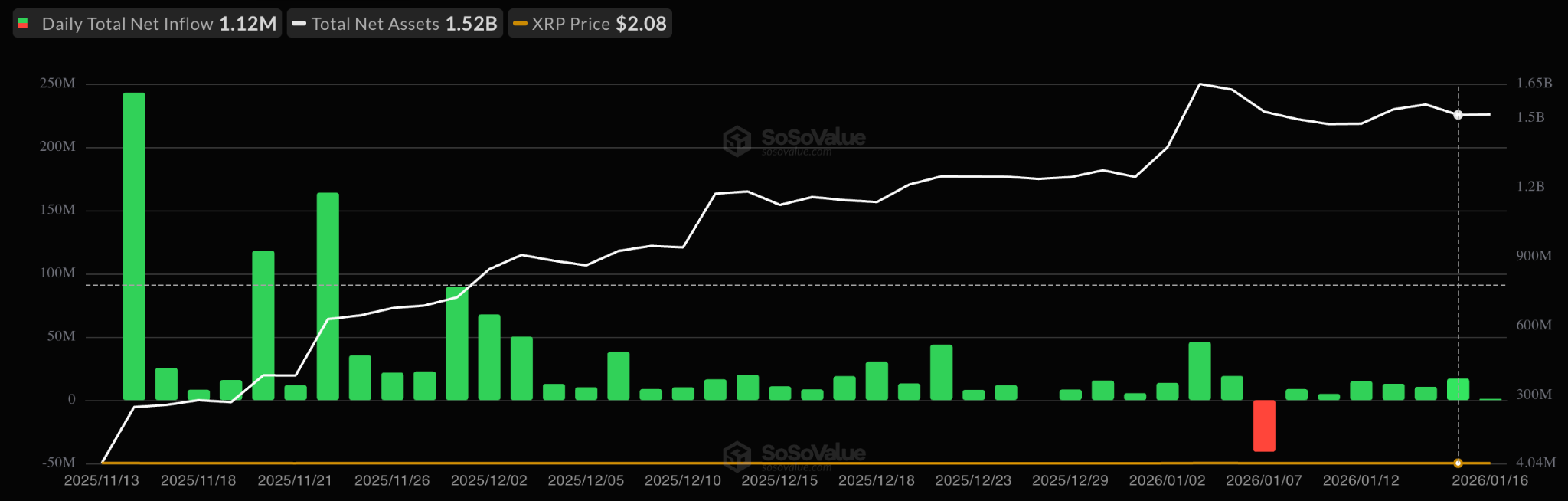The height and width of the screenshot is (501, 1568).
Task: Click the orange line icon beside XRP Price
Action: click(520, 24)
